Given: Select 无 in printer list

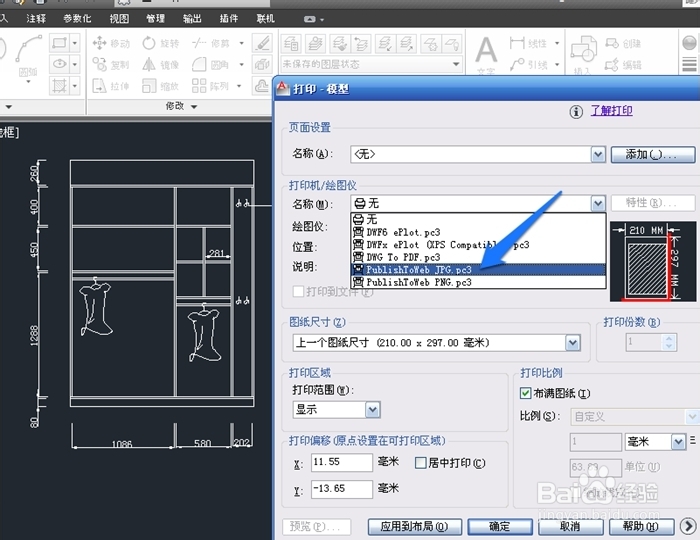Looking at the screenshot, I should click(478, 219).
